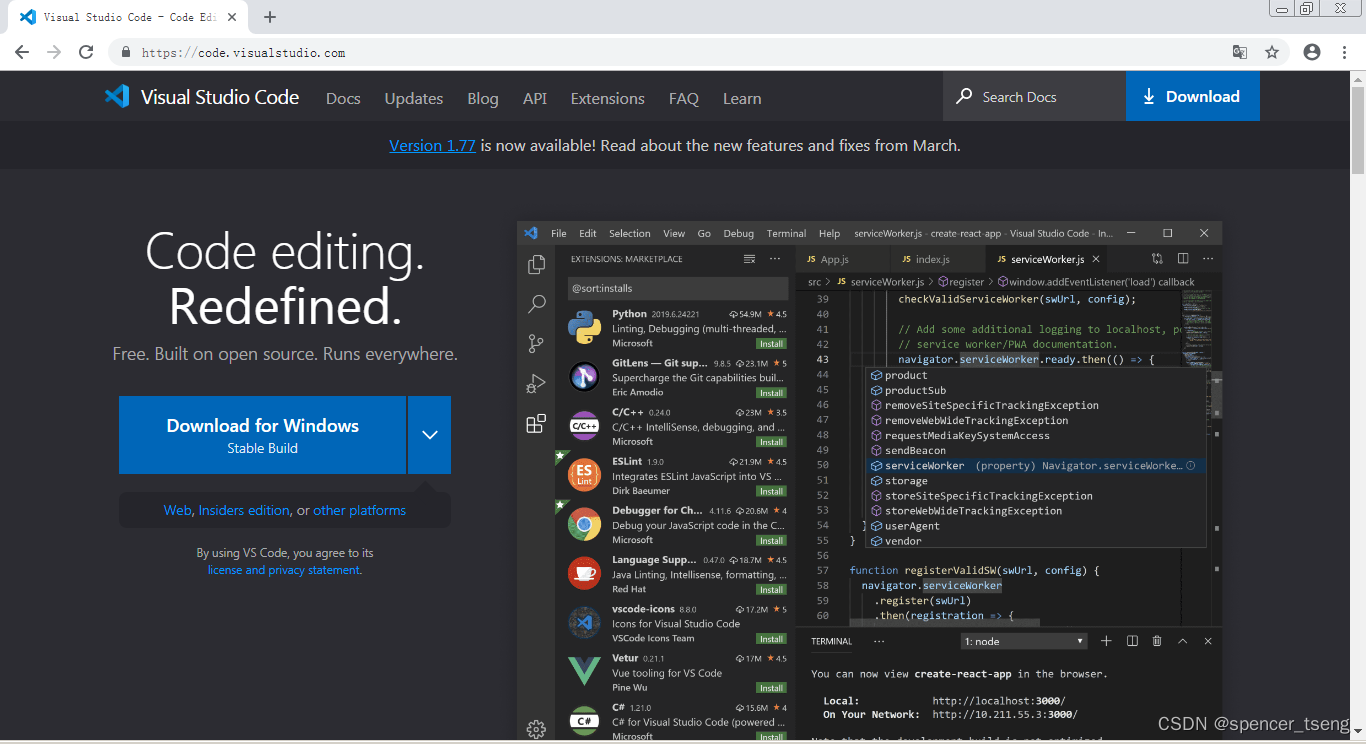Viewport: 1366px width, 744px height.
Task: Open the Extensions panel More Actions ellipsis
Action: [774, 258]
